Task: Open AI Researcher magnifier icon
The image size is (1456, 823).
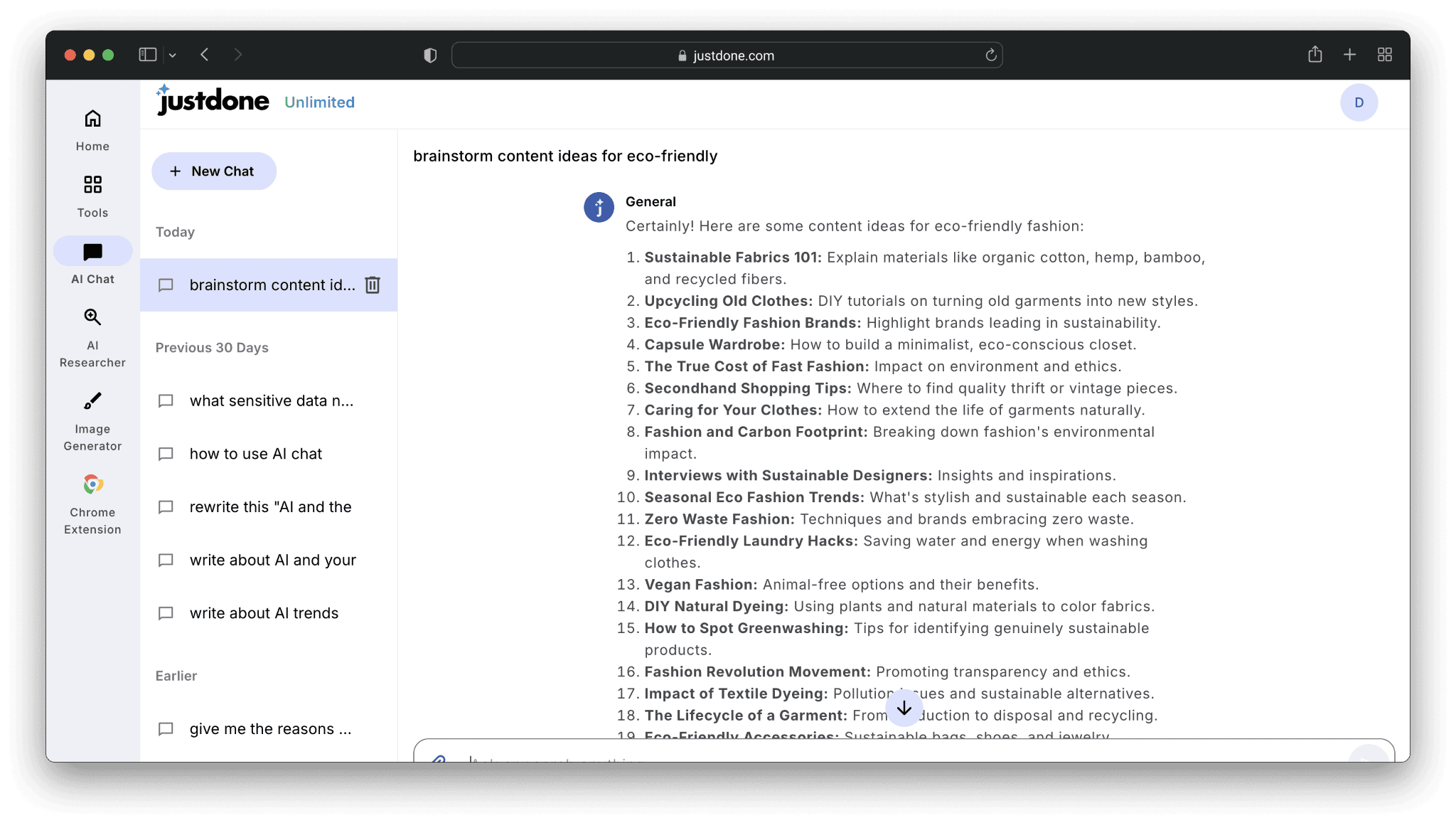Action: click(92, 317)
